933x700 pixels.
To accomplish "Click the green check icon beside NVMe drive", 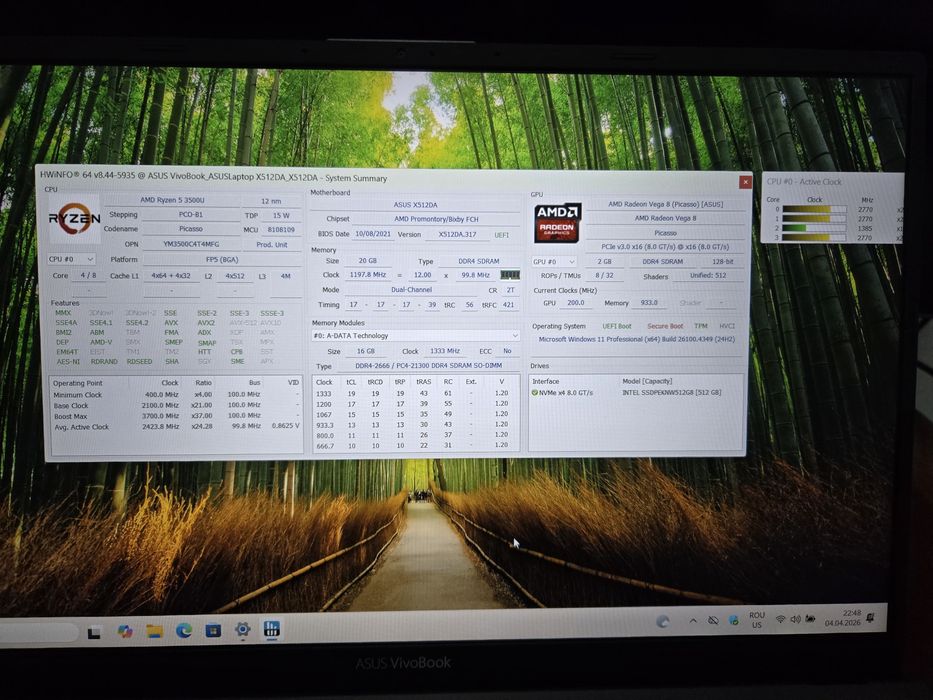I will tap(534, 393).
